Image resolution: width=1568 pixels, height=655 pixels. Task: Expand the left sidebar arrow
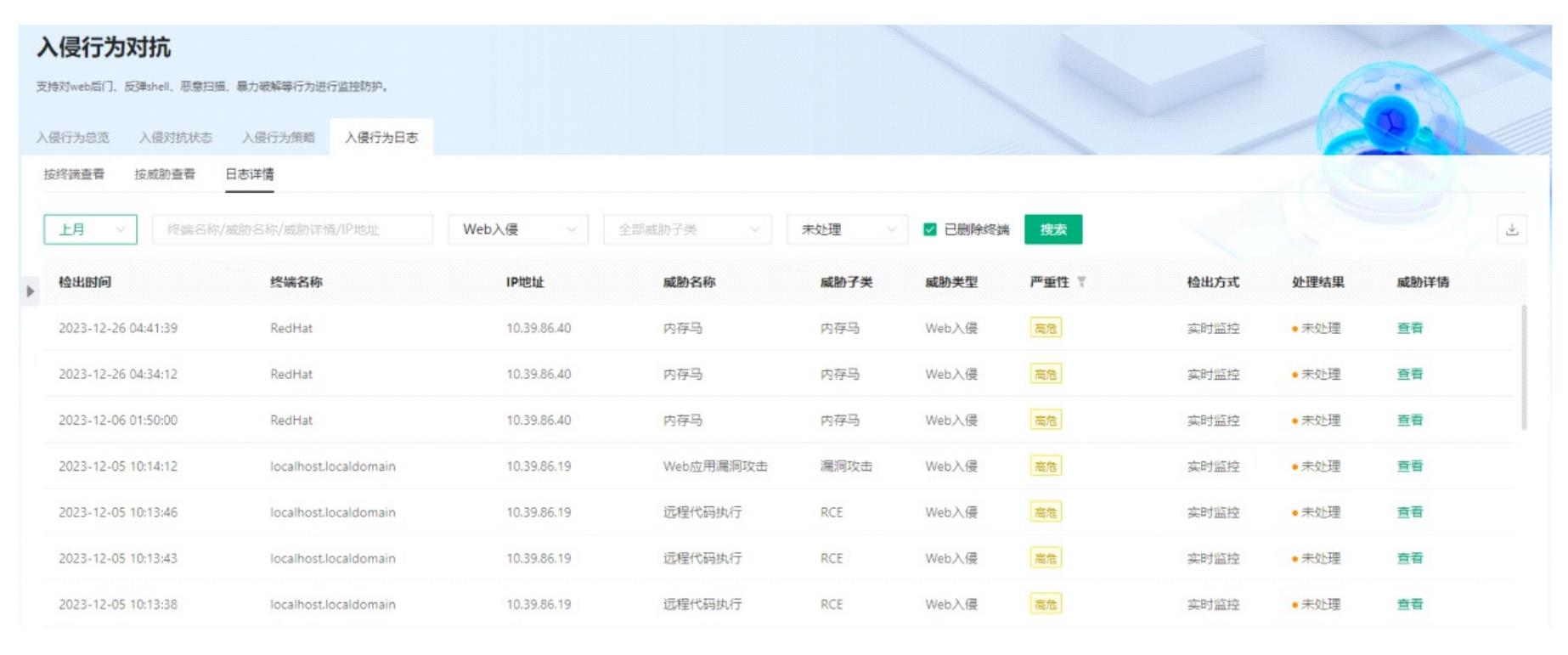(30, 291)
